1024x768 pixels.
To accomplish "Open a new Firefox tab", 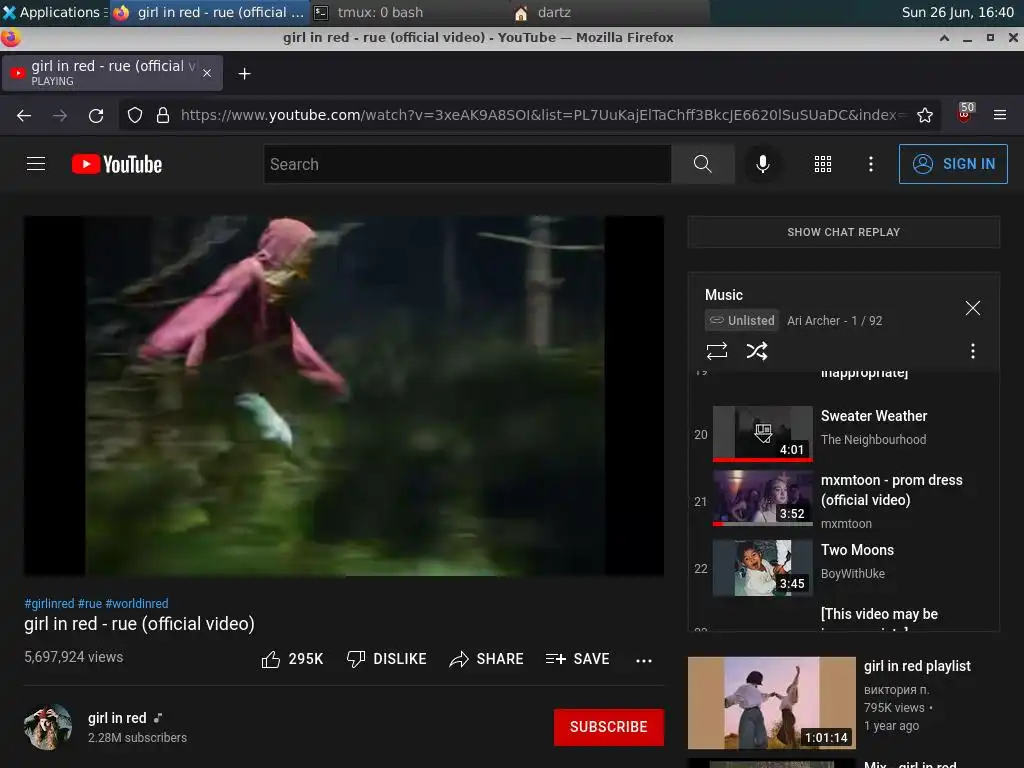I will point(244,74).
